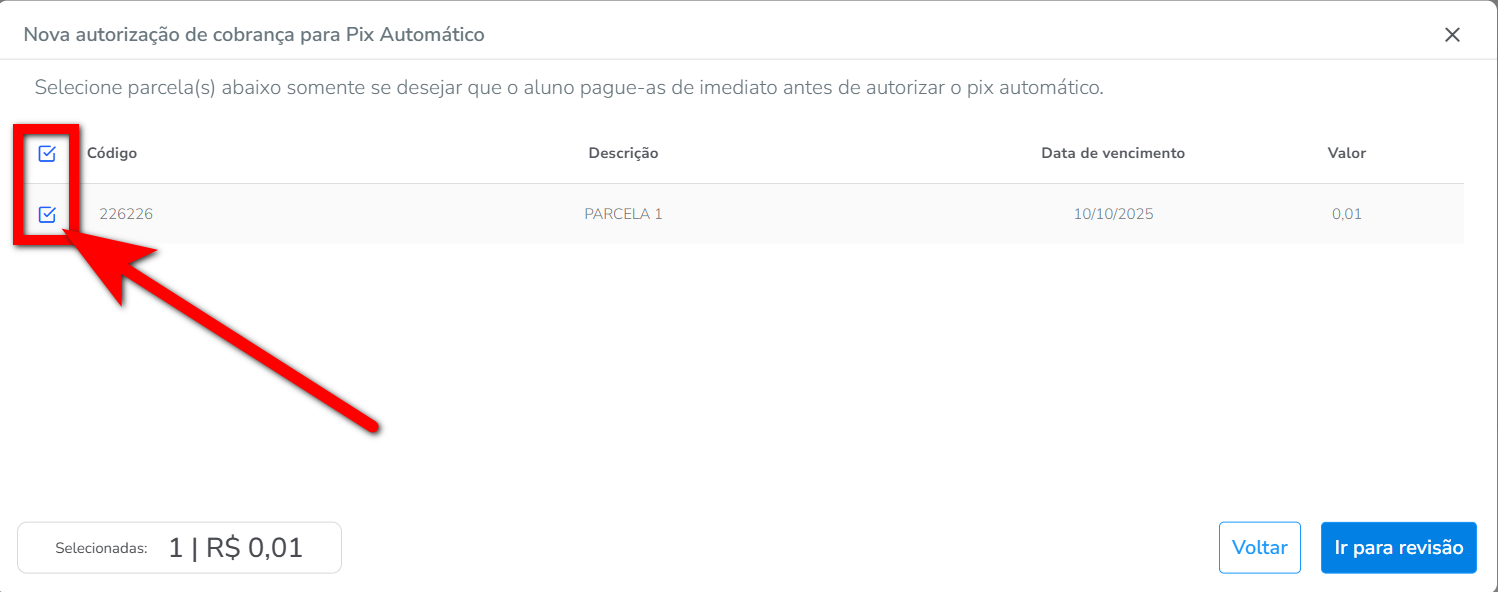Click the Voltar button
Viewport: 1498px width, 592px height.
tap(1259, 548)
